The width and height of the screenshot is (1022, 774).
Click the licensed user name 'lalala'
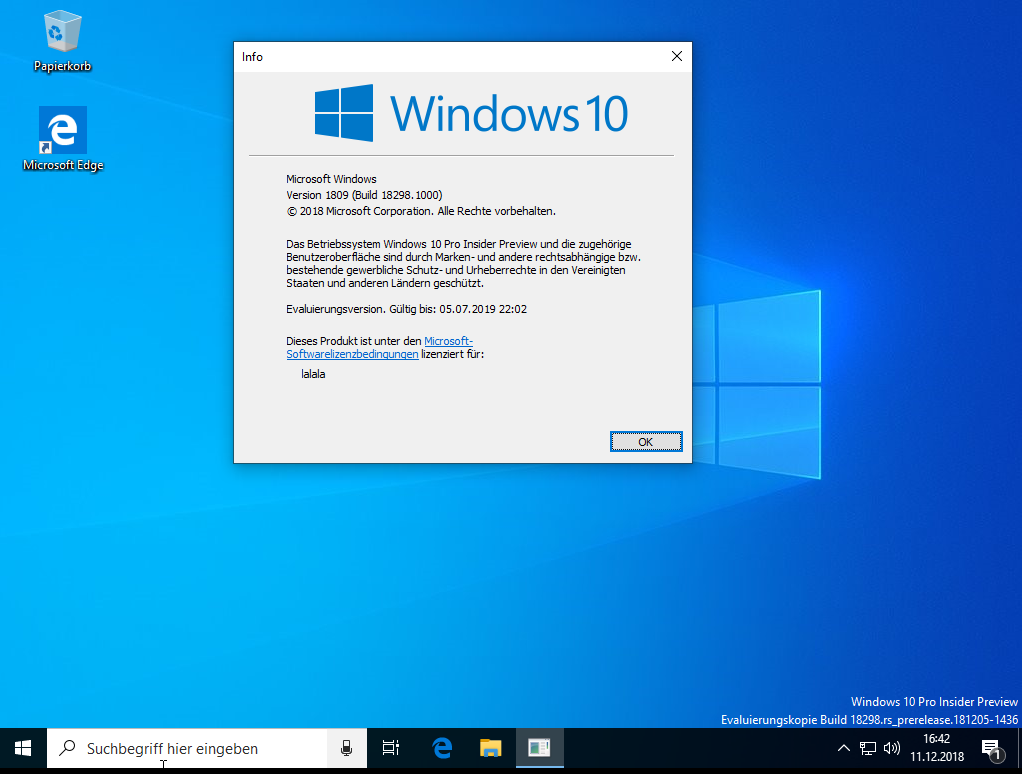(313, 374)
